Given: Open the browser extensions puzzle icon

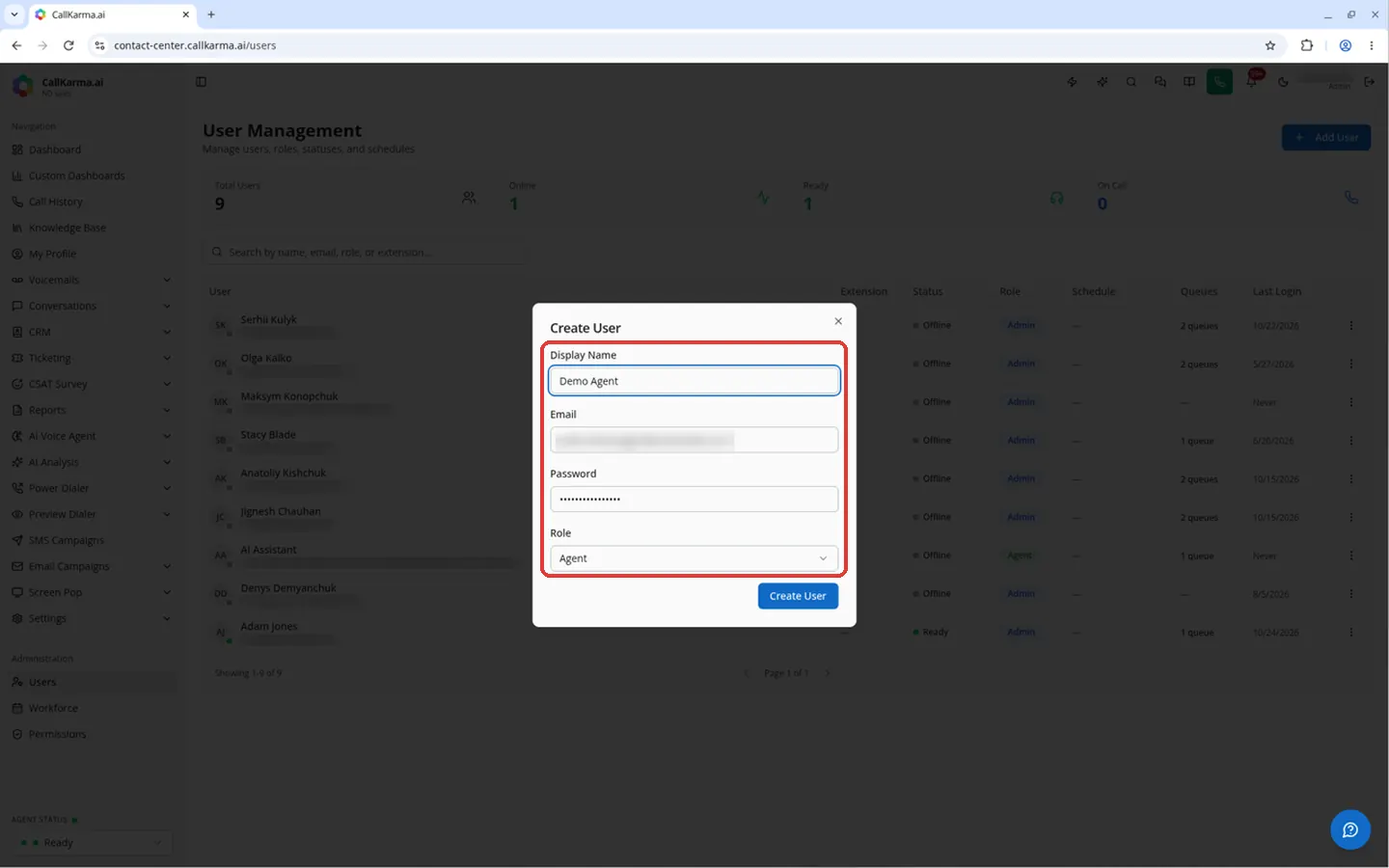Looking at the screenshot, I should tap(1307, 45).
